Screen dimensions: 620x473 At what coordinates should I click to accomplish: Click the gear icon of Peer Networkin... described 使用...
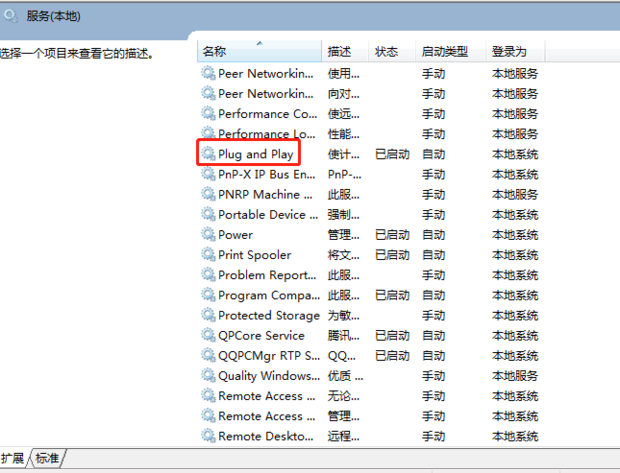208,72
